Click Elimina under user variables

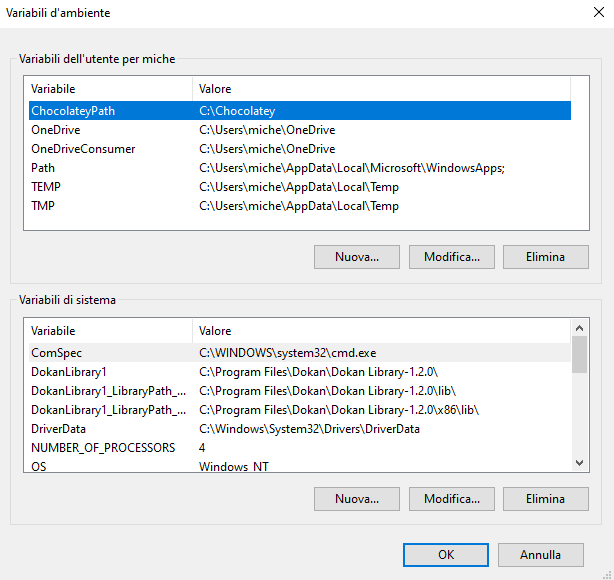pos(545,257)
